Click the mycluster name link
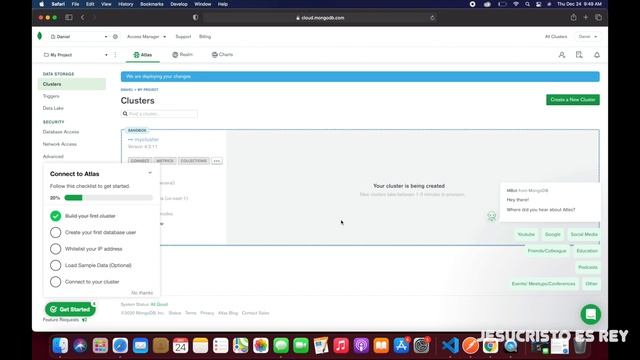 pos(147,140)
